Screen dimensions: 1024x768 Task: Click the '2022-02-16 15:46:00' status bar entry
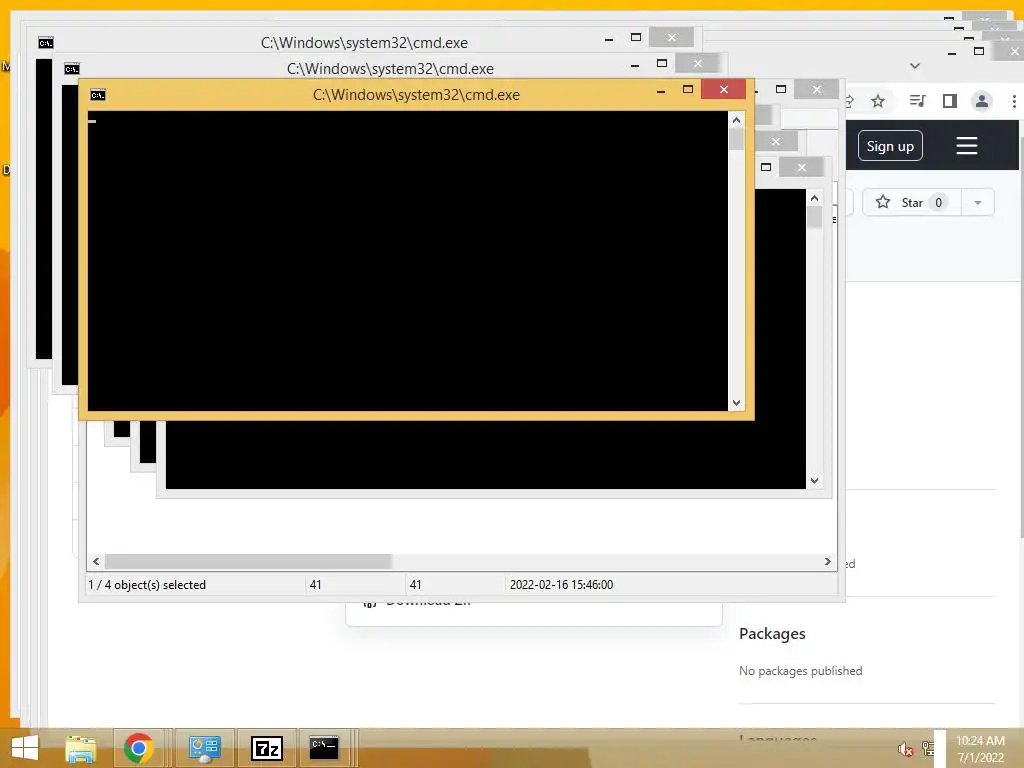(x=561, y=584)
